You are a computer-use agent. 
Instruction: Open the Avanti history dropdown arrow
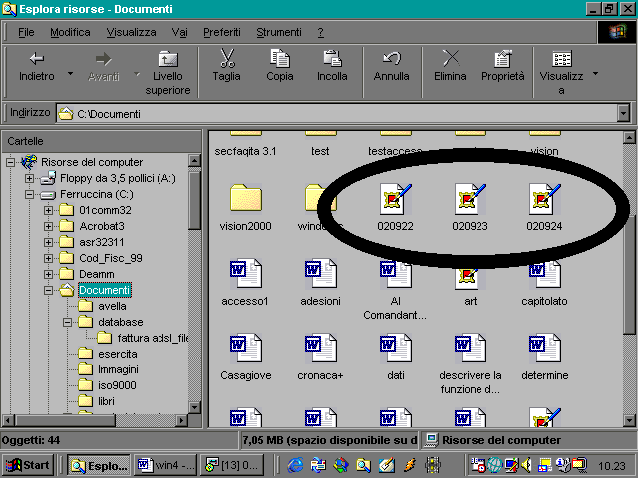(137, 74)
